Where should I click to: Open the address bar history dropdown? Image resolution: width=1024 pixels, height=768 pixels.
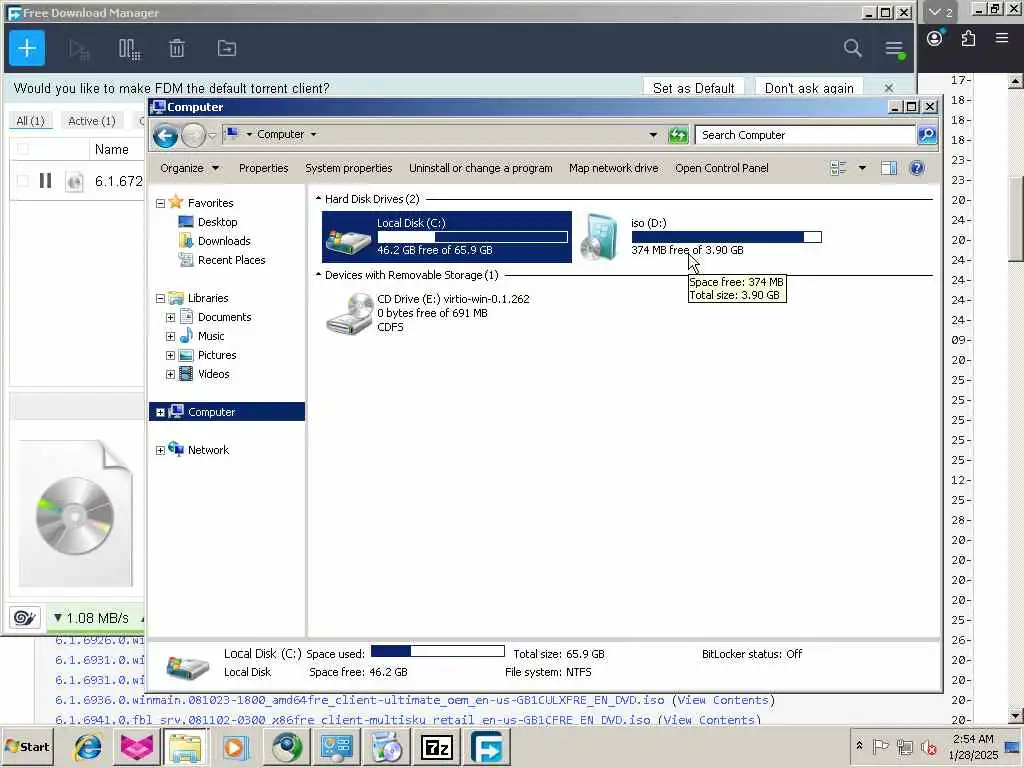pyautogui.click(x=653, y=135)
